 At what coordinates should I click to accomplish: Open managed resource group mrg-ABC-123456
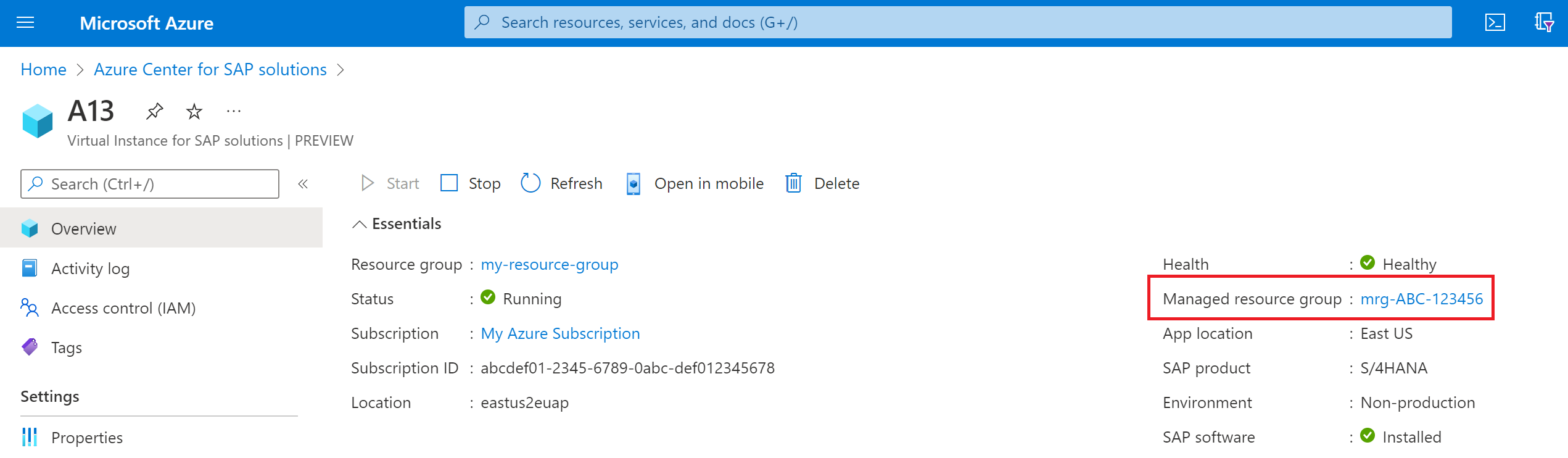[x=1422, y=299]
